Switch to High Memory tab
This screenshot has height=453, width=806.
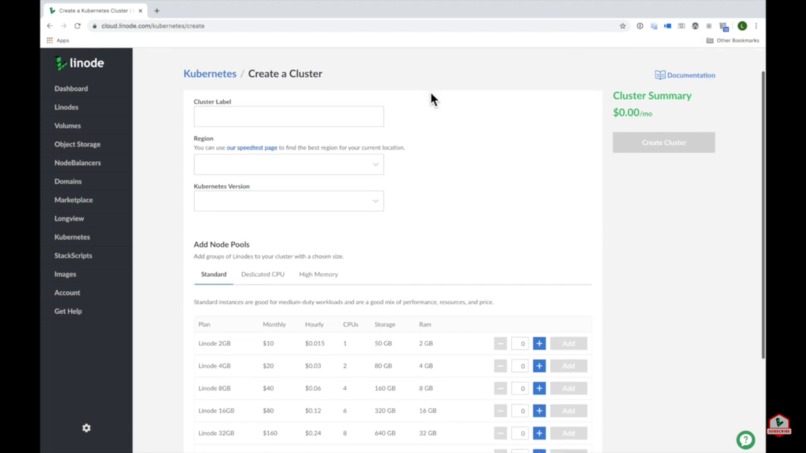[x=319, y=275]
